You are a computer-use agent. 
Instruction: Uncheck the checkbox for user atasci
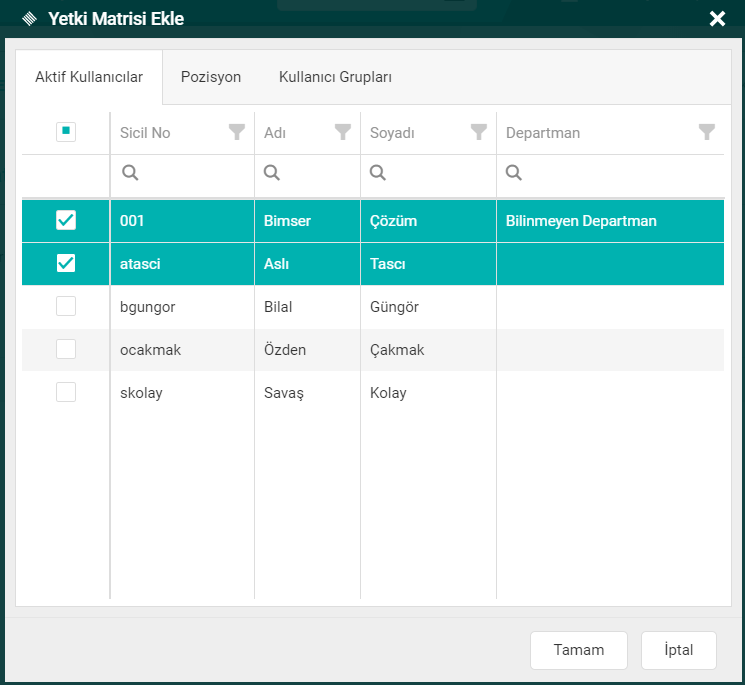click(x=66, y=263)
